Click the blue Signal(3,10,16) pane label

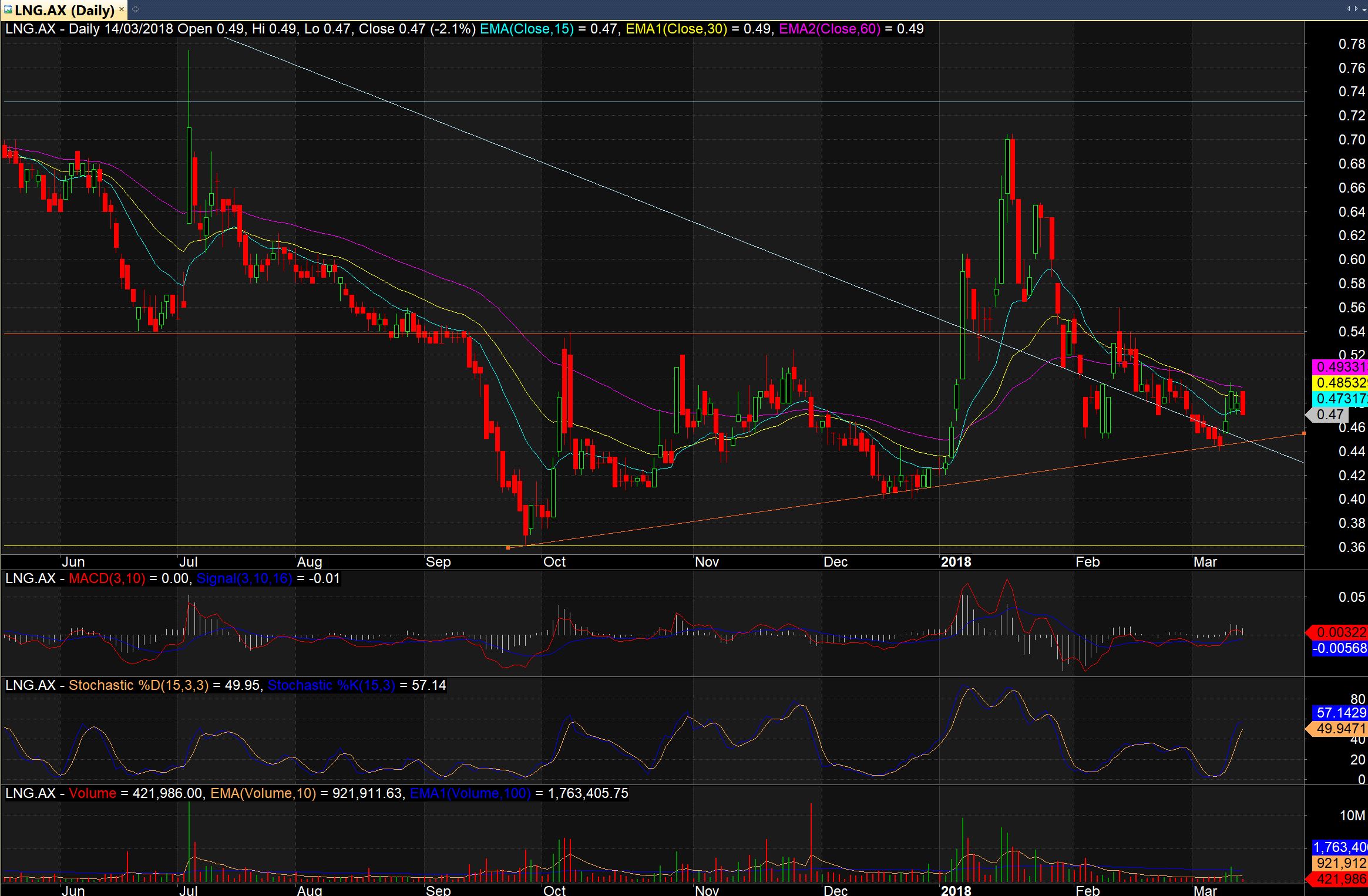point(244,578)
